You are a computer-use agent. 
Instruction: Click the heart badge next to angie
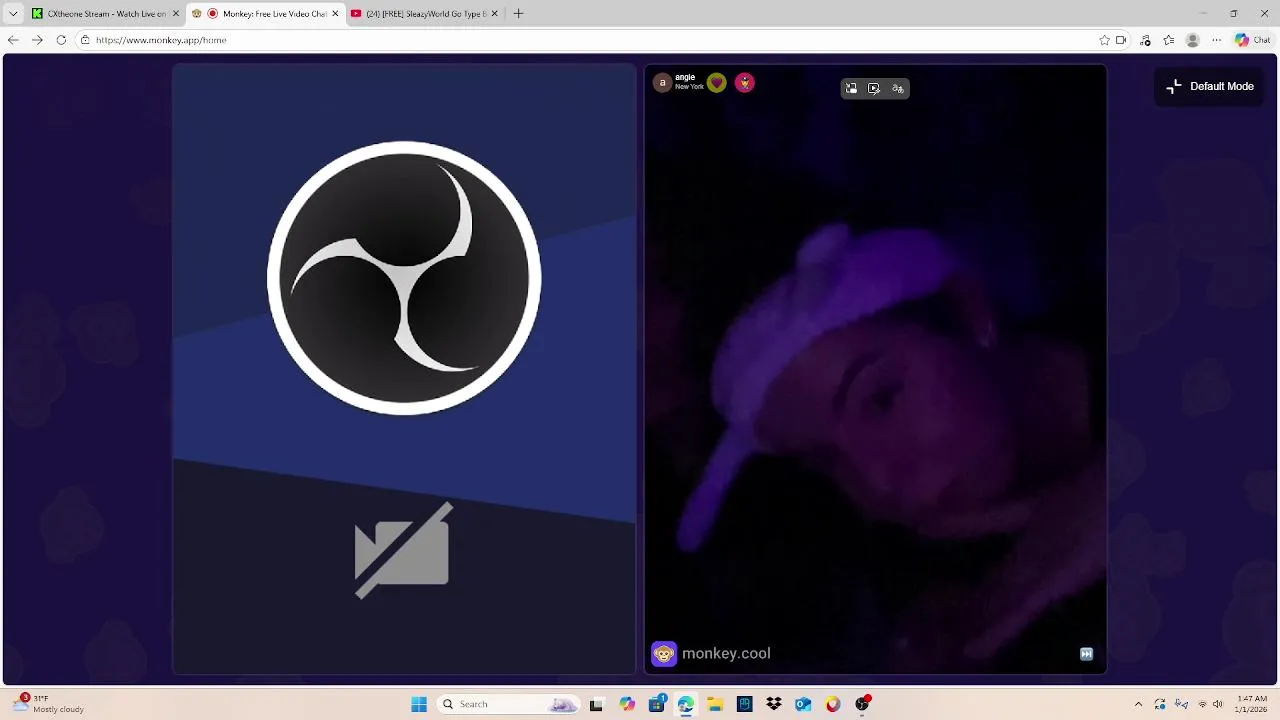[x=716, y=83]
